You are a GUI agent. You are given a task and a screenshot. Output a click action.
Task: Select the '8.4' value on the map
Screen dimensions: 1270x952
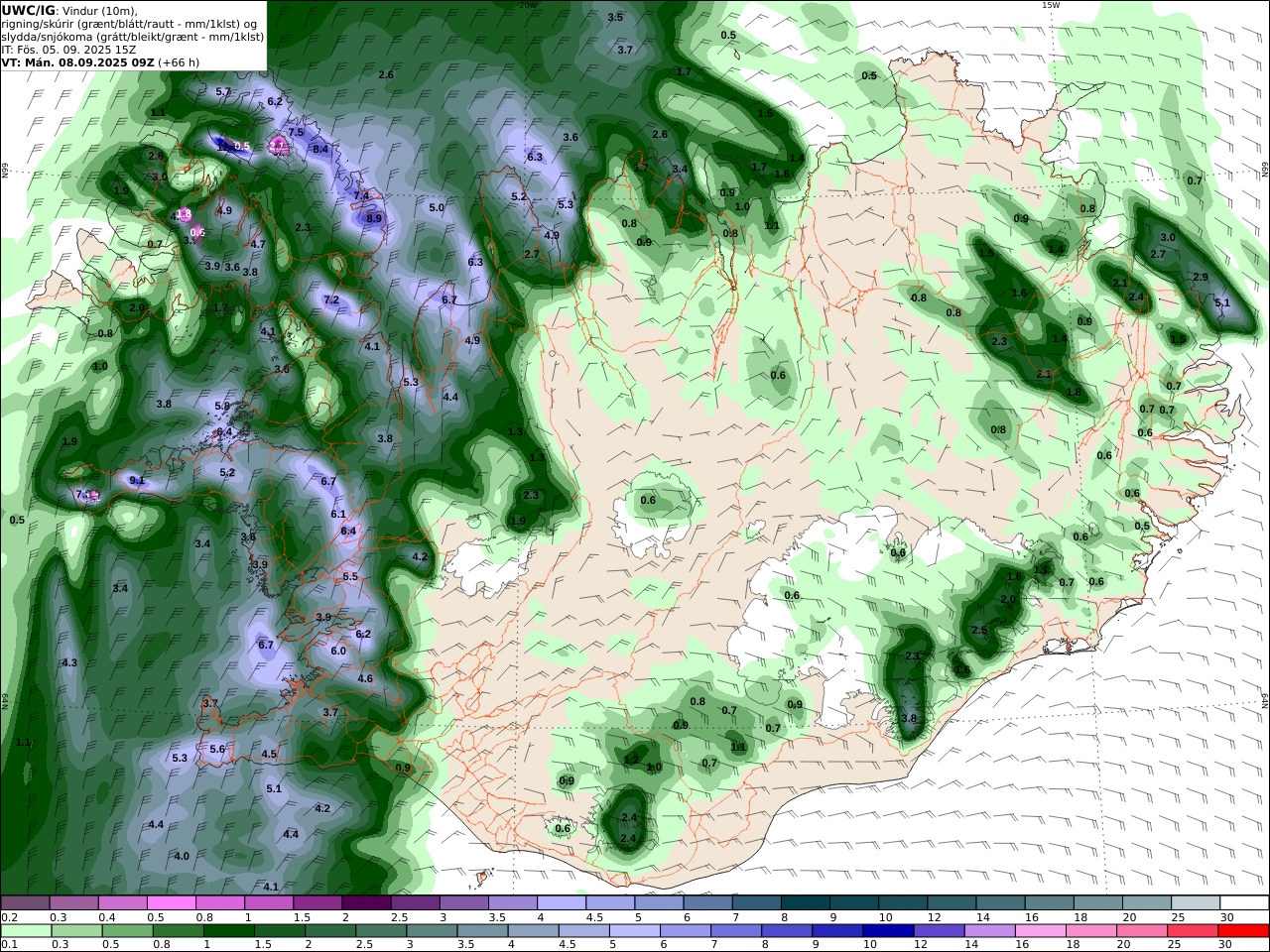coord(320,149)
